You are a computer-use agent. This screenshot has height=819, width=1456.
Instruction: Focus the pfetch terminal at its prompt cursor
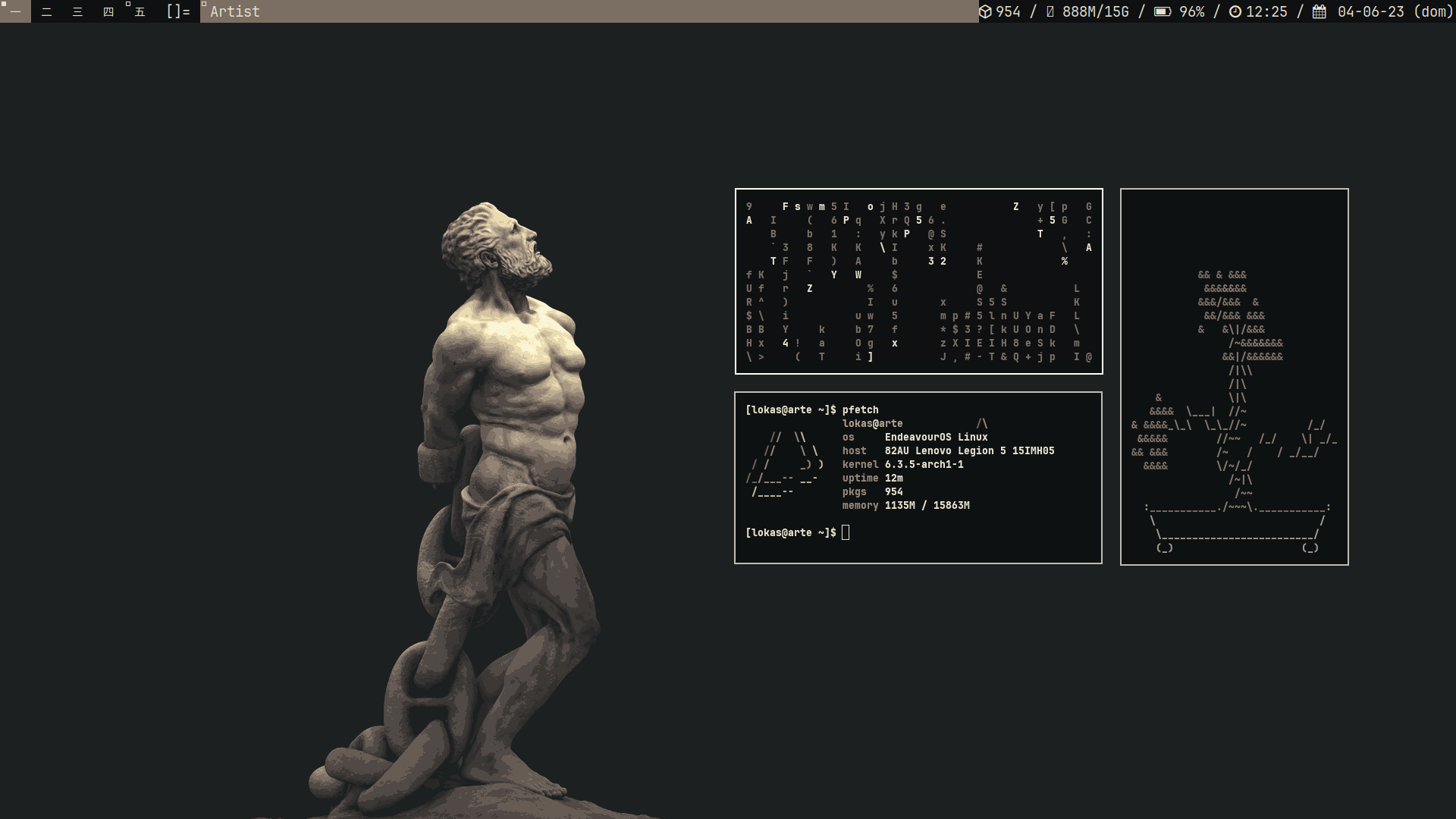coord(846,532)
